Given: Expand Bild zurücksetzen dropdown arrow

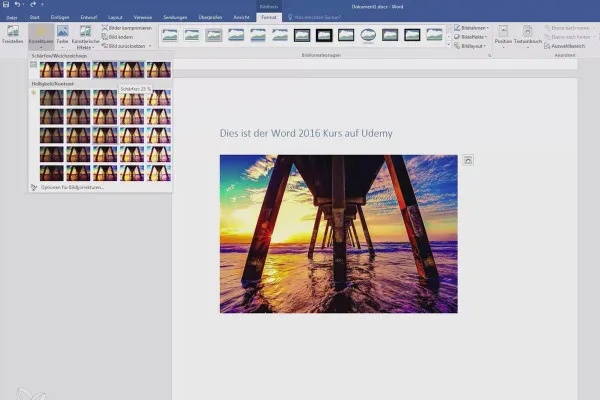Looking at the screenshot, I should 150,46.
